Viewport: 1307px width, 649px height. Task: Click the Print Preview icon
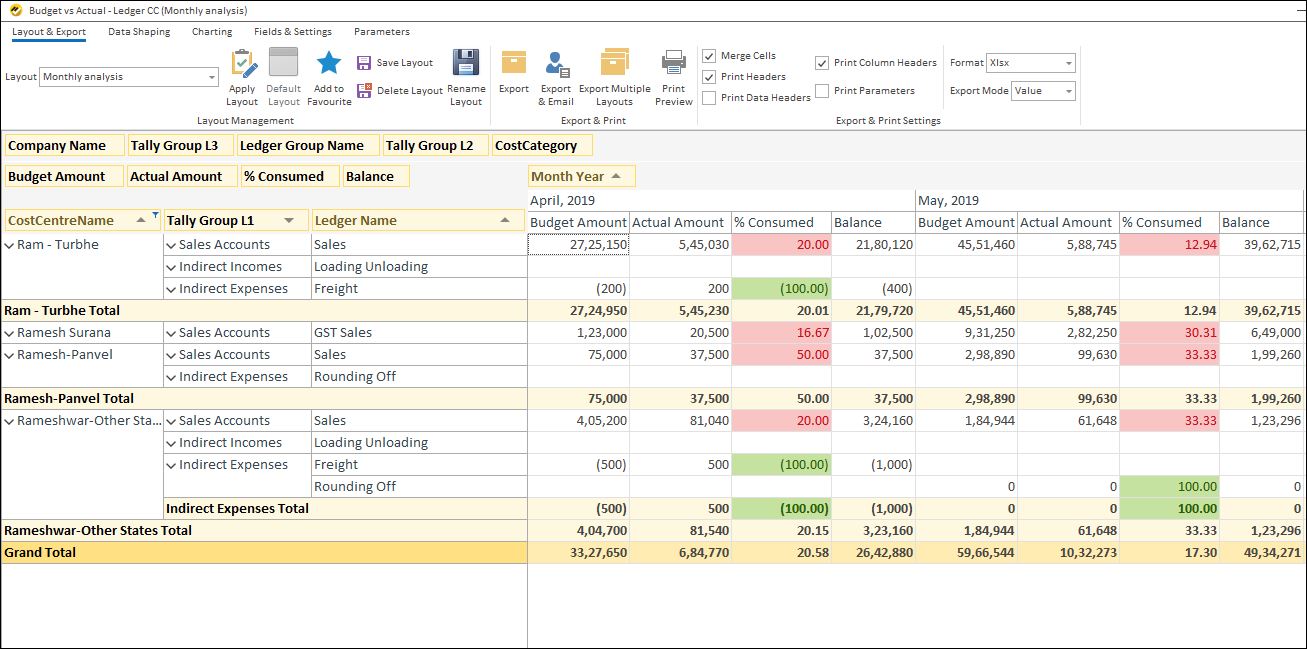tap(673, 75)
